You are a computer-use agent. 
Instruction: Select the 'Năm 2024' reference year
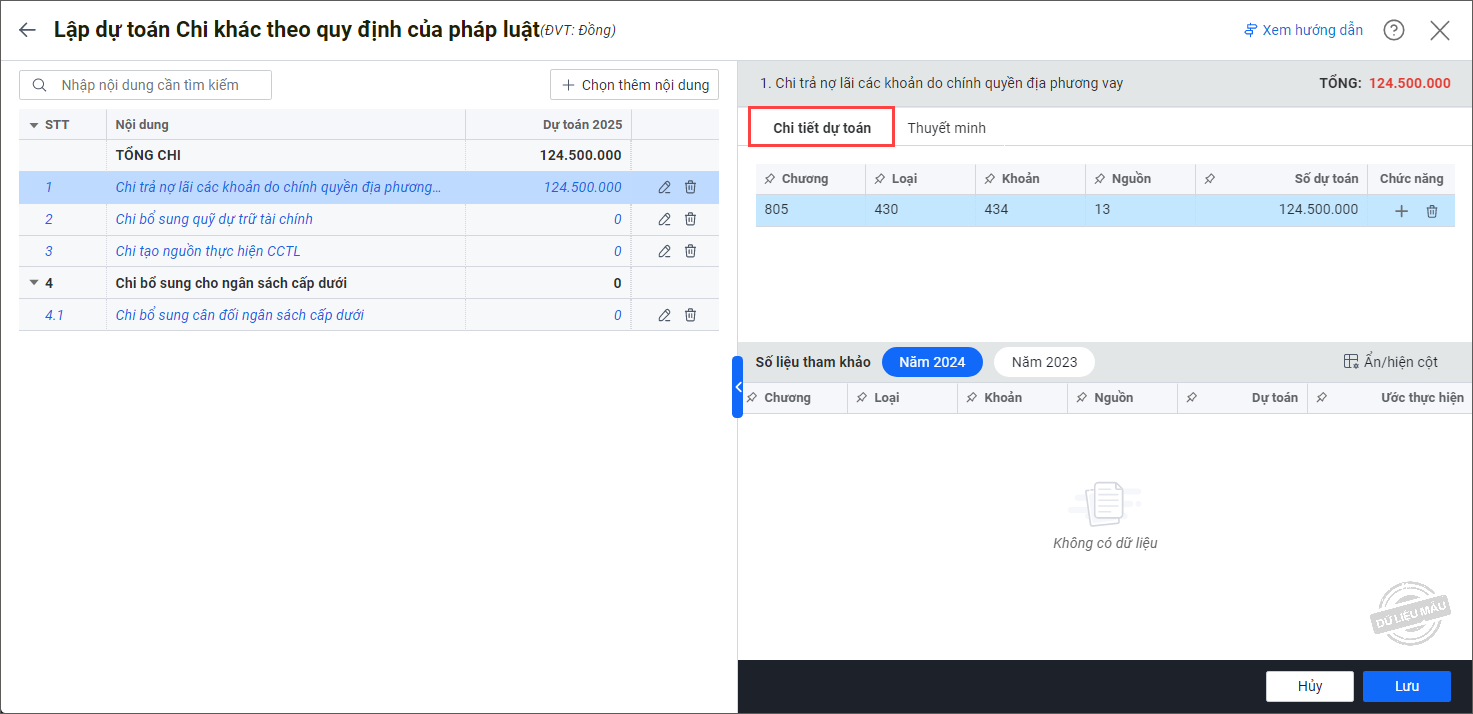(932, 362)
